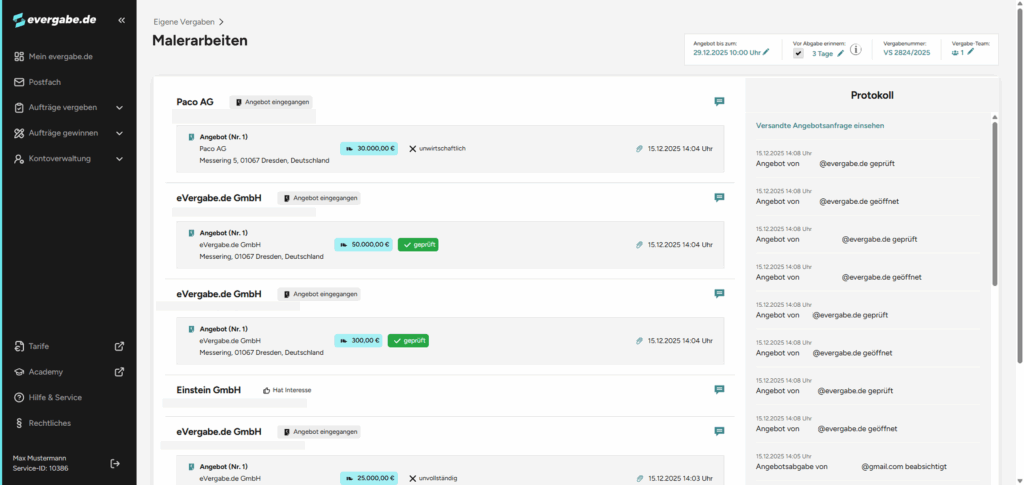Open chat for Paco AG bidder
1024x485 pixels.
pyautogui.click(x=719, y=101)
